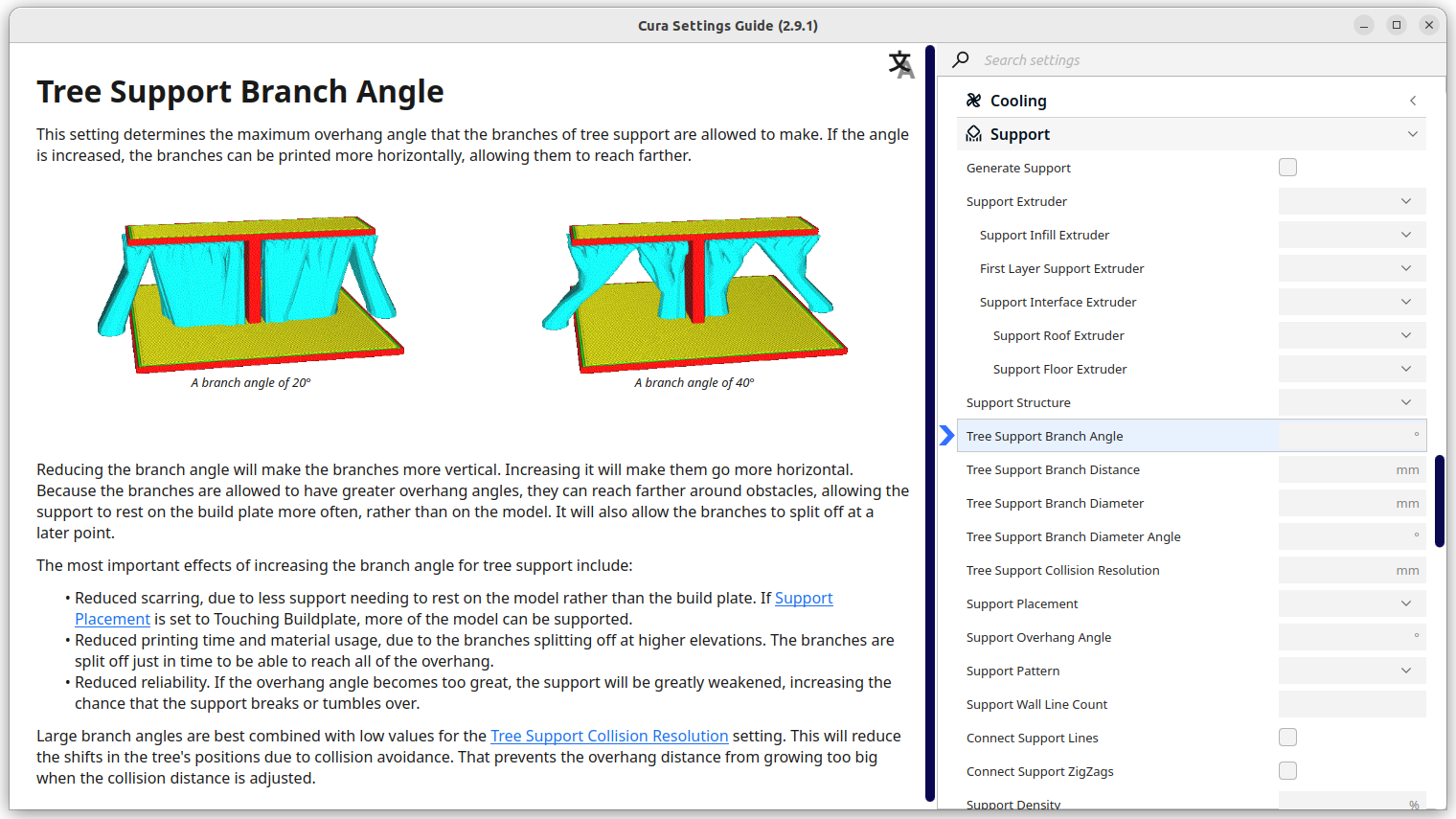Enable the Connect Support Lines checkbox
1456x819 pixels.
[1287, 738]
